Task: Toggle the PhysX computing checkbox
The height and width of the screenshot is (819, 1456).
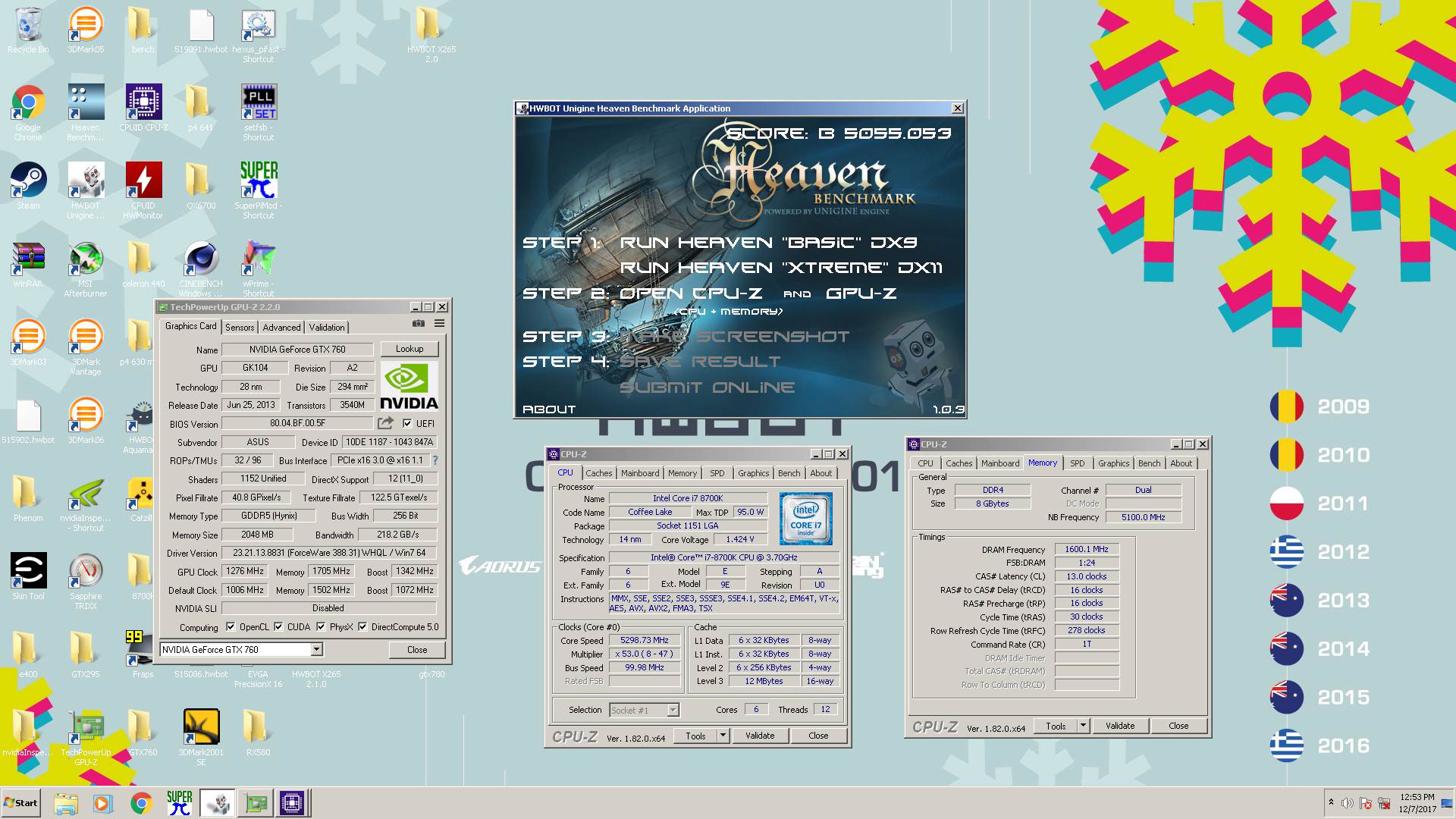Action: [x=321, y=627]
